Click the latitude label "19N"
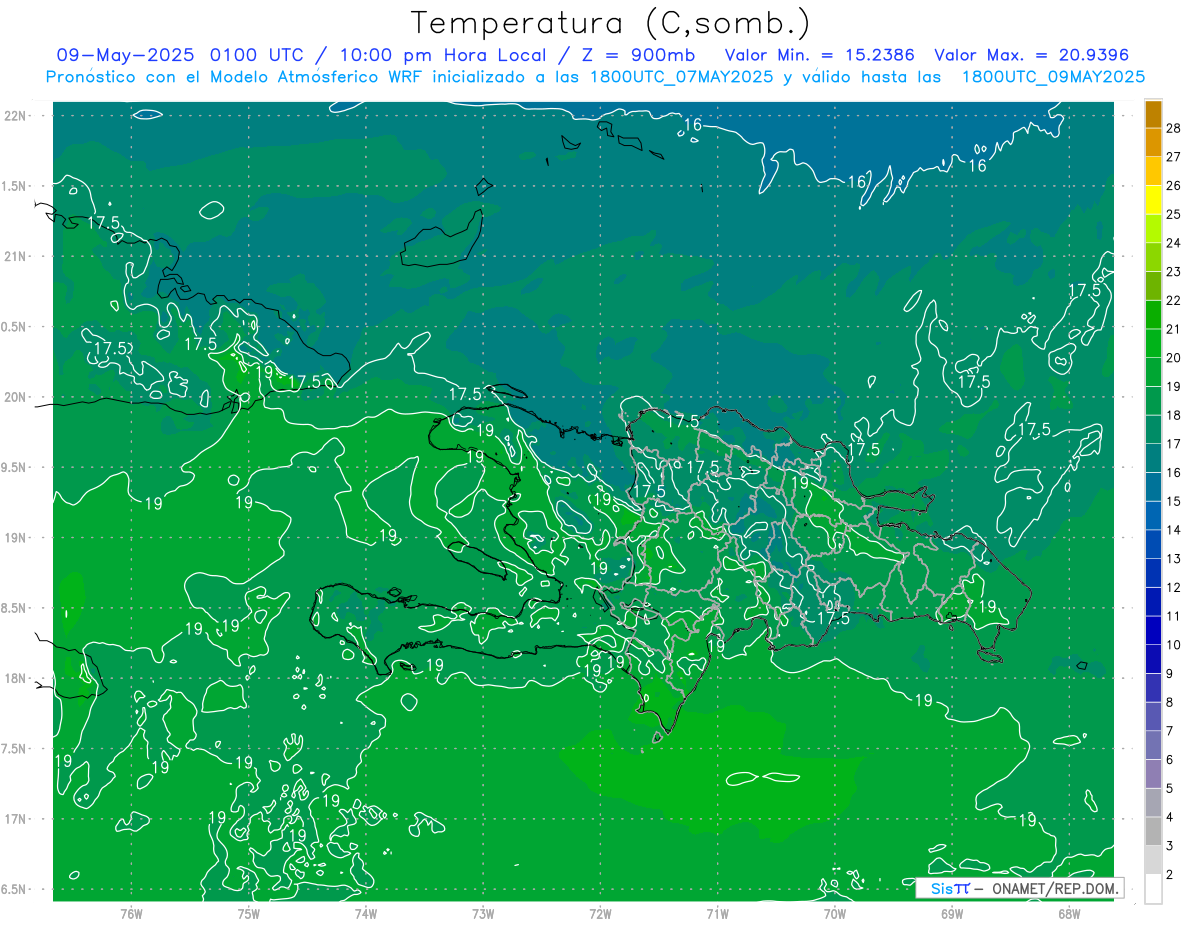Viewport: 1200px width, 927px height. [15, 538]
